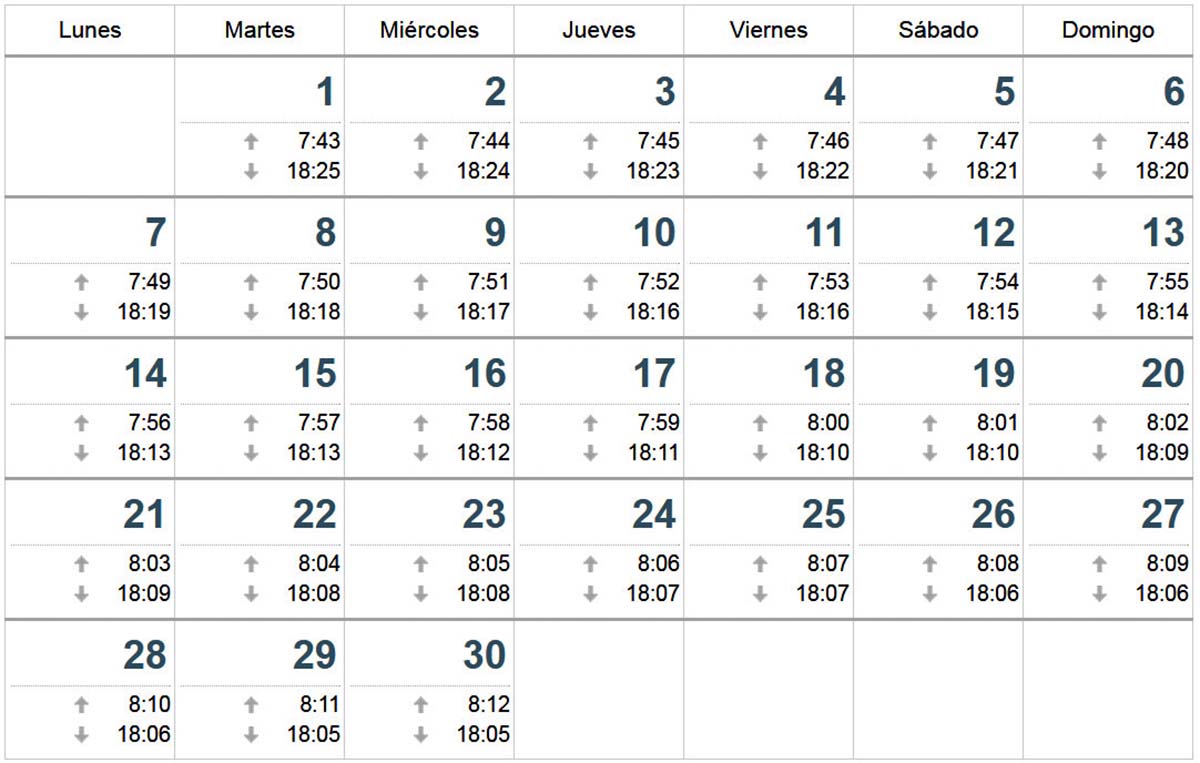Click sunset arrow icon on day 27
This screenshot has width=1200, height=763.
[x=1100, y=594]
